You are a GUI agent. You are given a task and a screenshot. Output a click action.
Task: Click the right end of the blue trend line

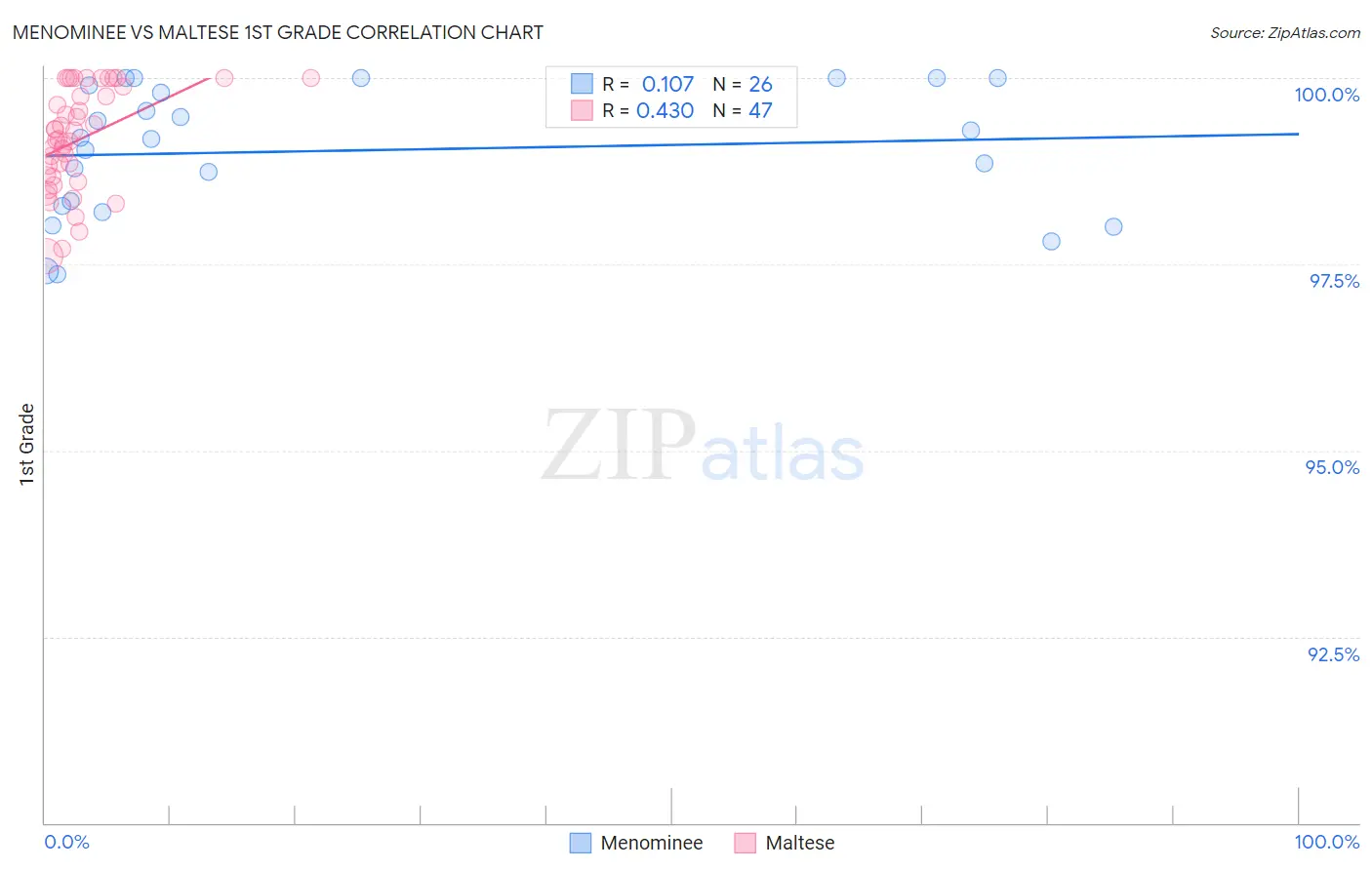click(1299, 134)
